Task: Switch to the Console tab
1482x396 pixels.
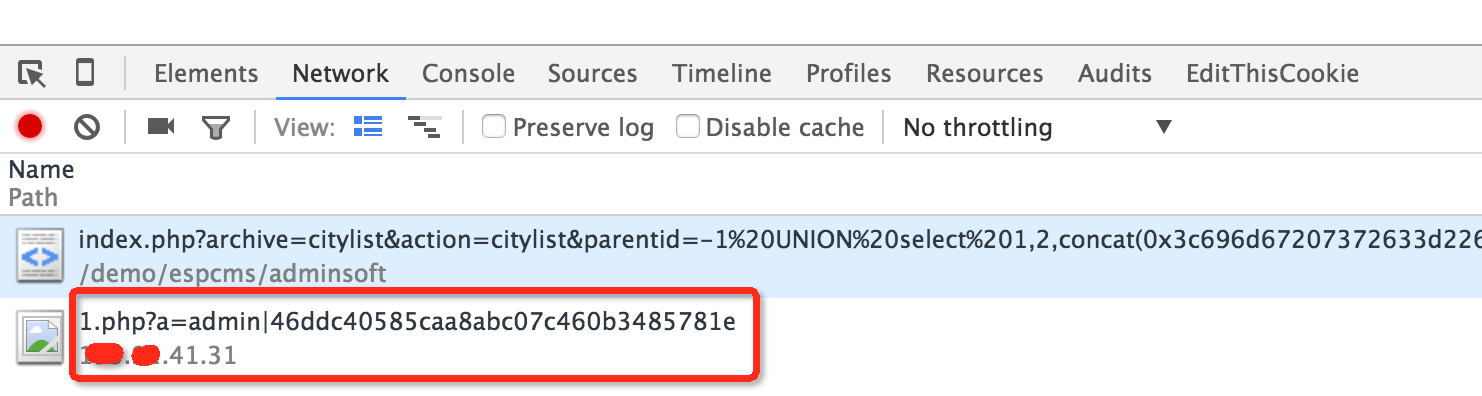Action: click(468, 73)
